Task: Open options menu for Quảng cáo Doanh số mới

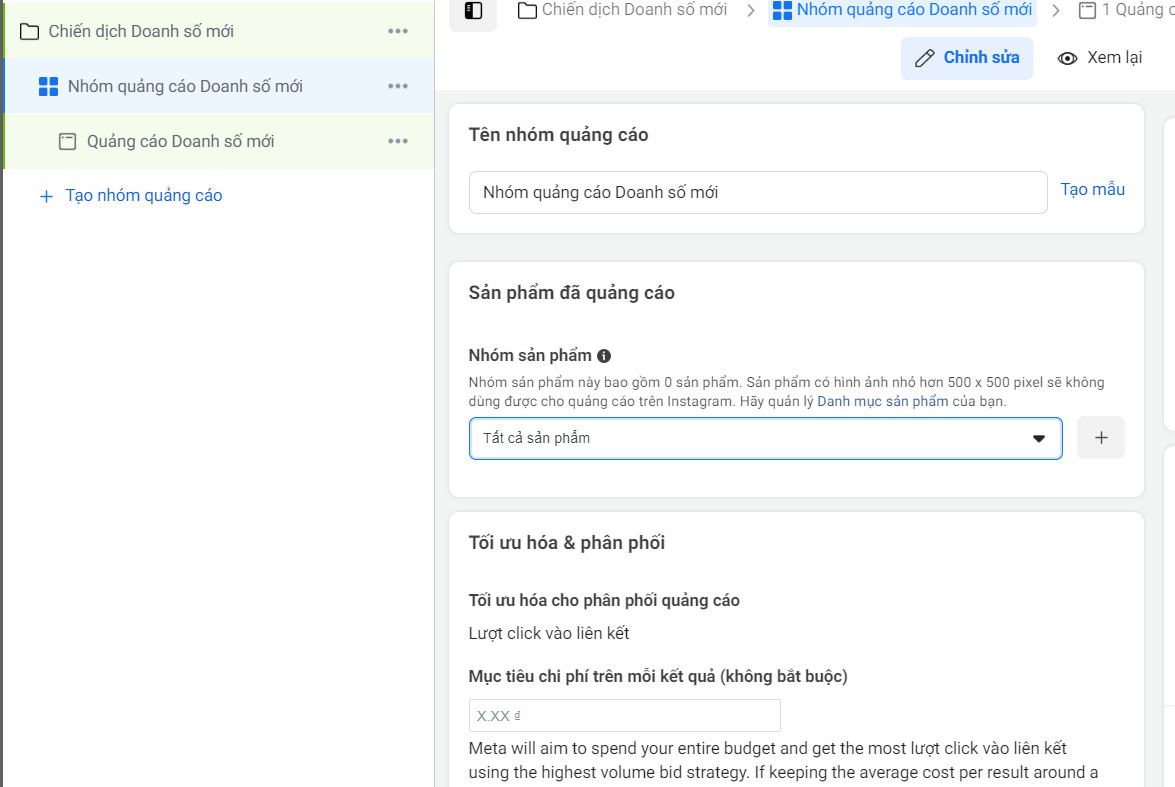Action: point(398,141)
